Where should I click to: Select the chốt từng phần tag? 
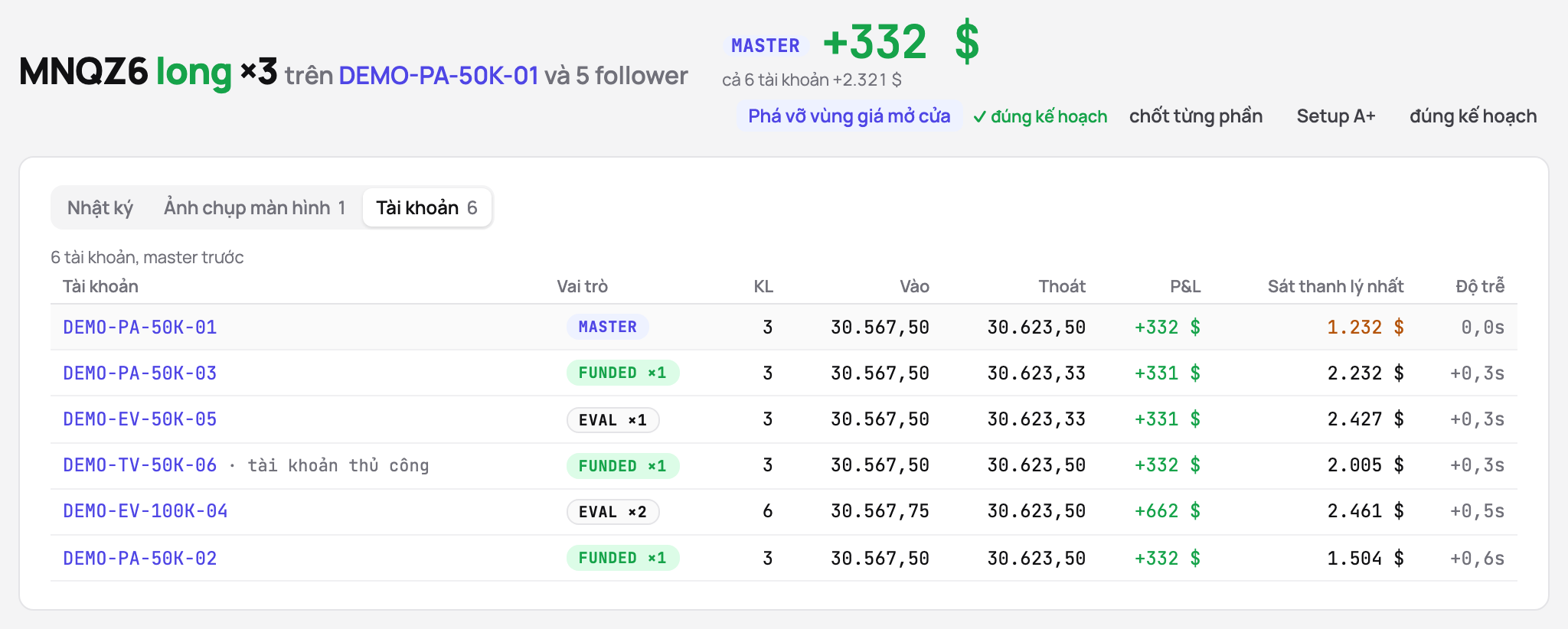tap(1196, 116)
